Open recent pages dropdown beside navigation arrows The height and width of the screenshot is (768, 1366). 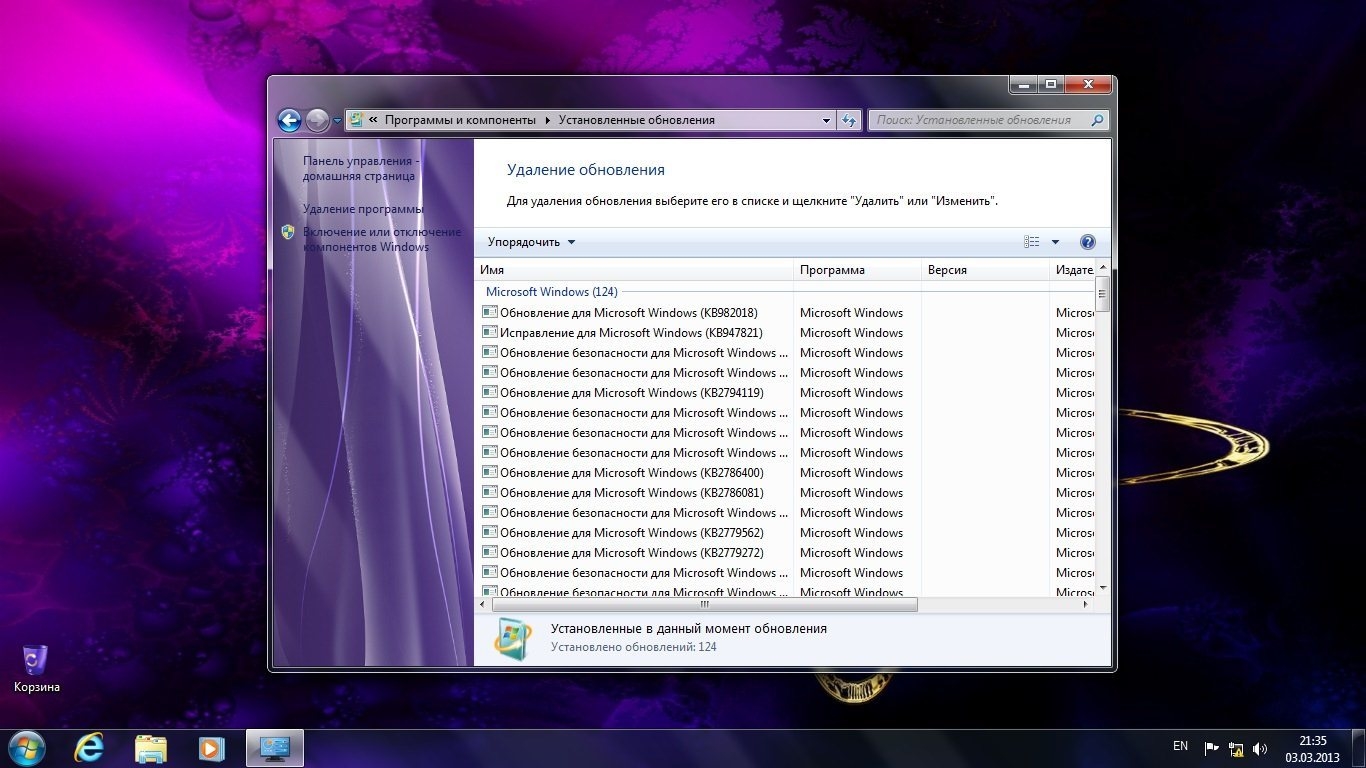pos(337,121)
